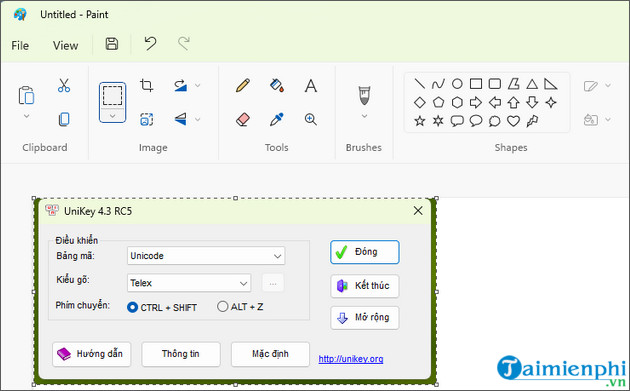Click the Resize and skew icon
This screenshot has width=630, height=391.
pos(146,119)
